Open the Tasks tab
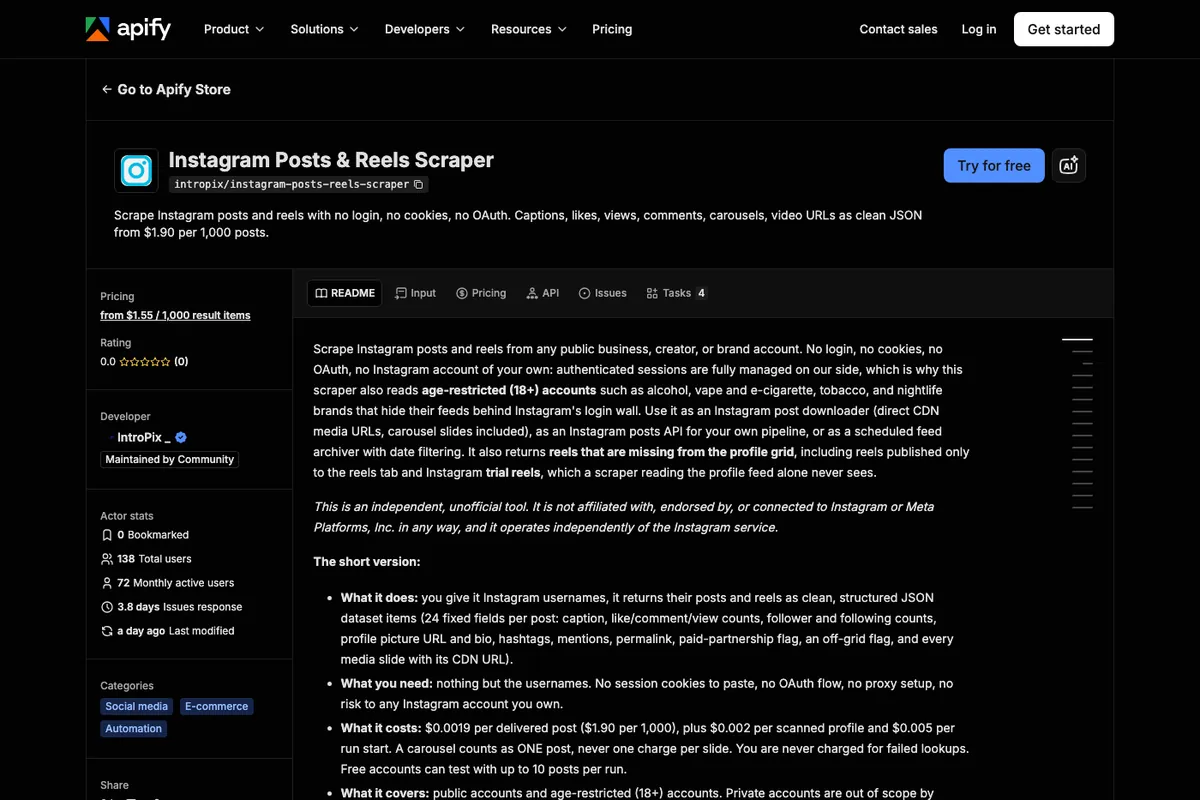 click(677, 293)
